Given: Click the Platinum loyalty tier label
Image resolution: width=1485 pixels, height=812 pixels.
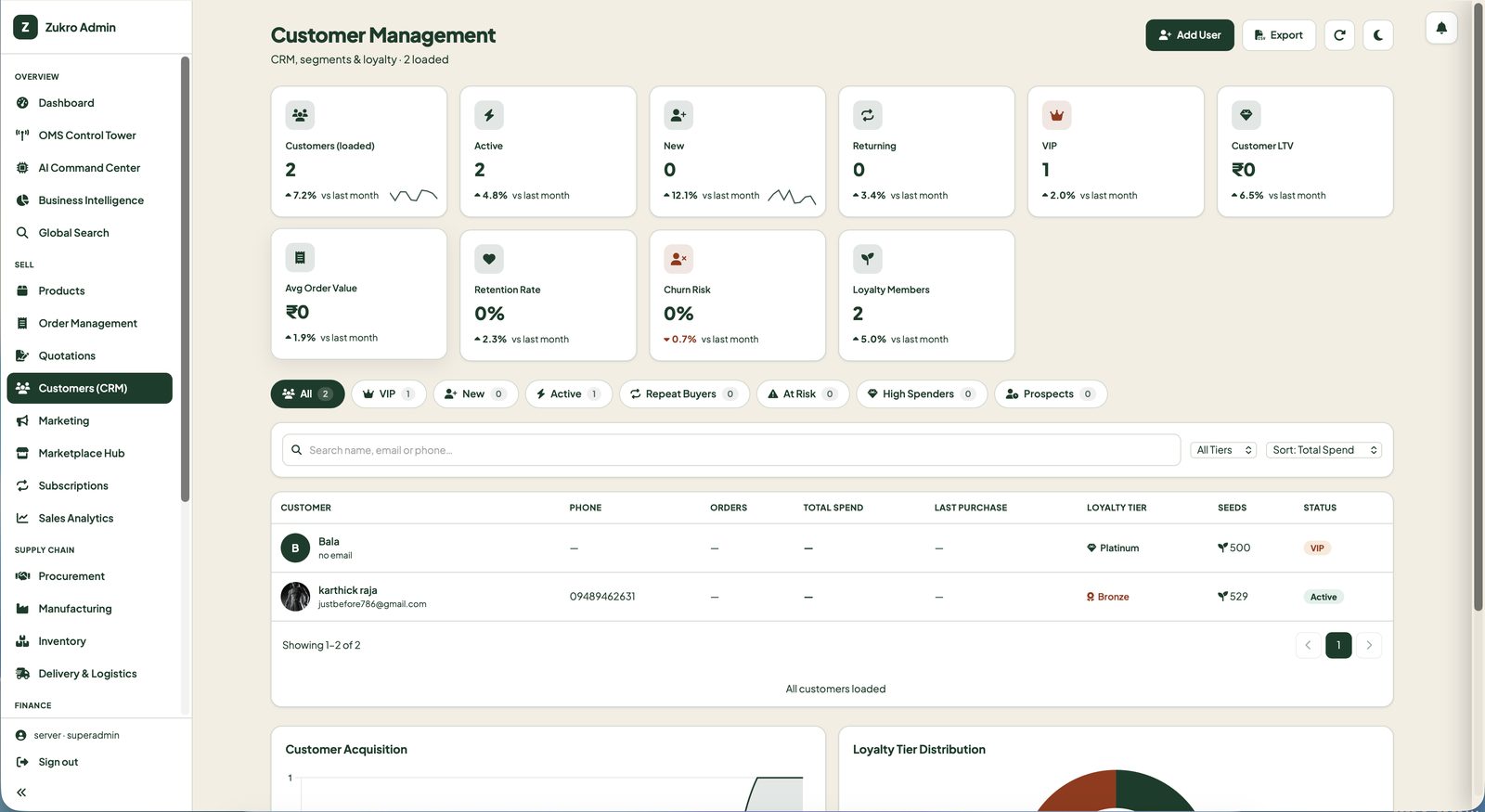Looking at the screenshot, I should (x=1113, y=548).
